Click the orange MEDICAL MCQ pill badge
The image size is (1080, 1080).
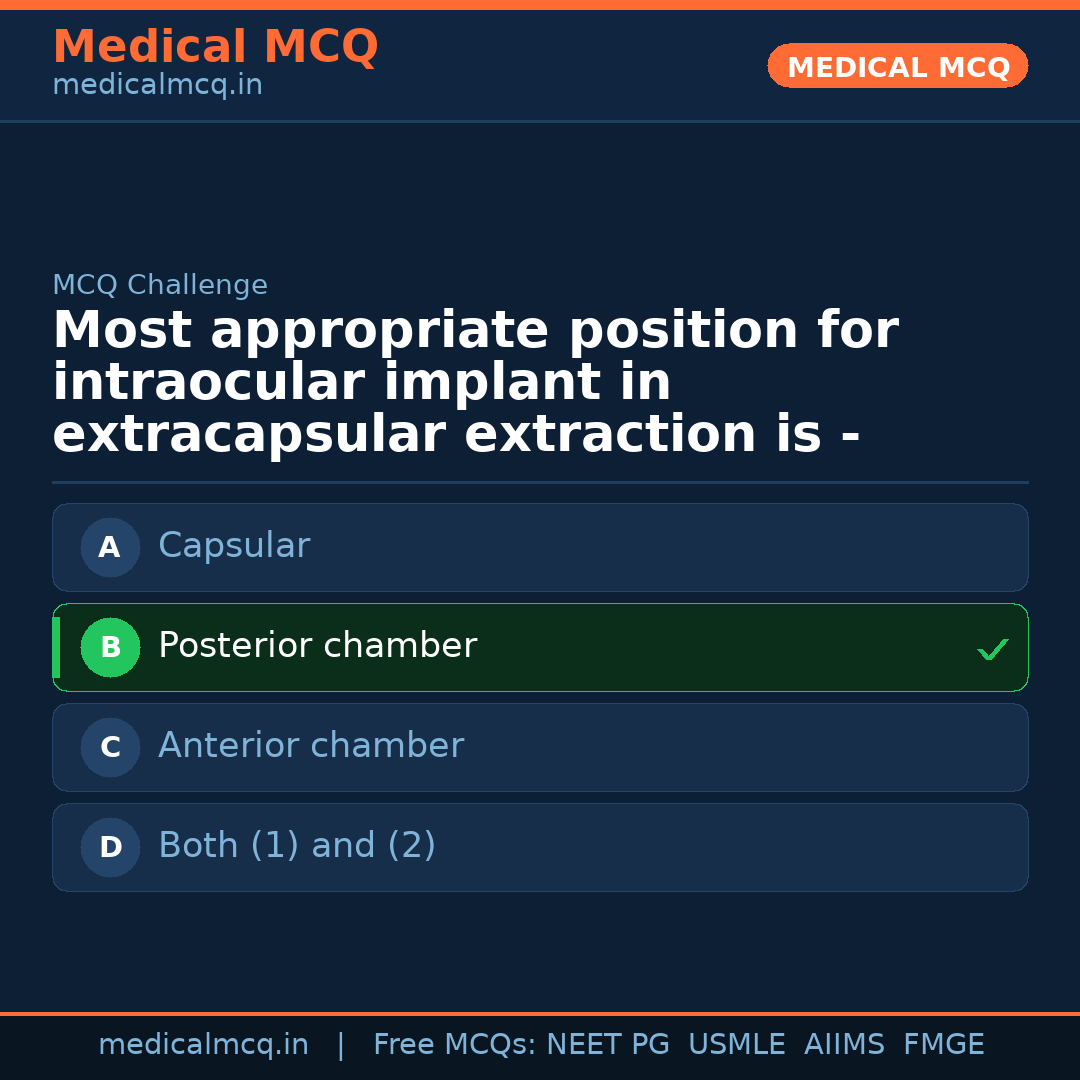[x=897, y=66]
